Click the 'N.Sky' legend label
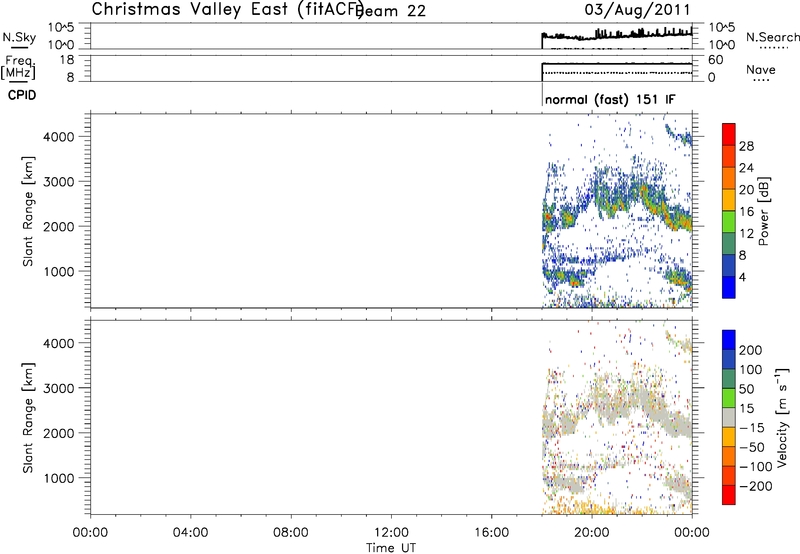The width and height of the screenshot is (800, 554). point(19,37)
